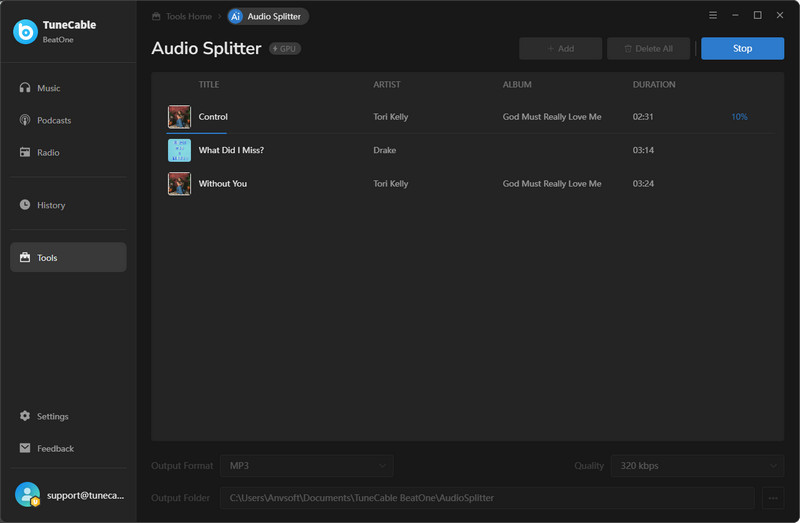Open the Quality 320 kbps dropdown
The height and width of the screenshot is (523, 800).
(697, 465)
